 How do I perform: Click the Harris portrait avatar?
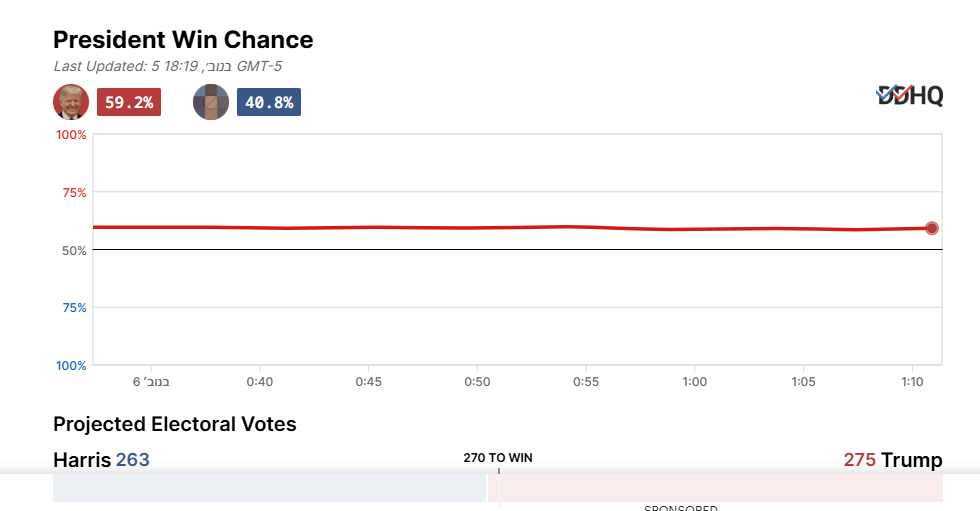click(211, 102)
